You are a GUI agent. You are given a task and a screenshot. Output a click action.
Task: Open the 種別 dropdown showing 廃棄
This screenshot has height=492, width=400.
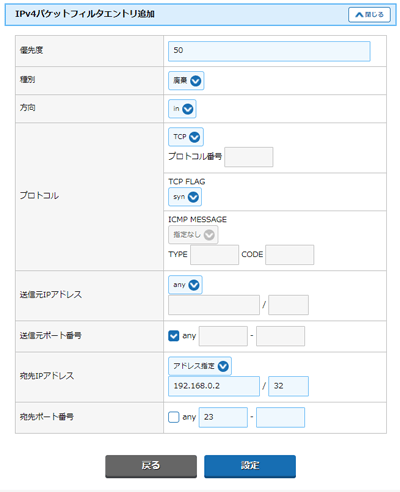pos(186,81)
